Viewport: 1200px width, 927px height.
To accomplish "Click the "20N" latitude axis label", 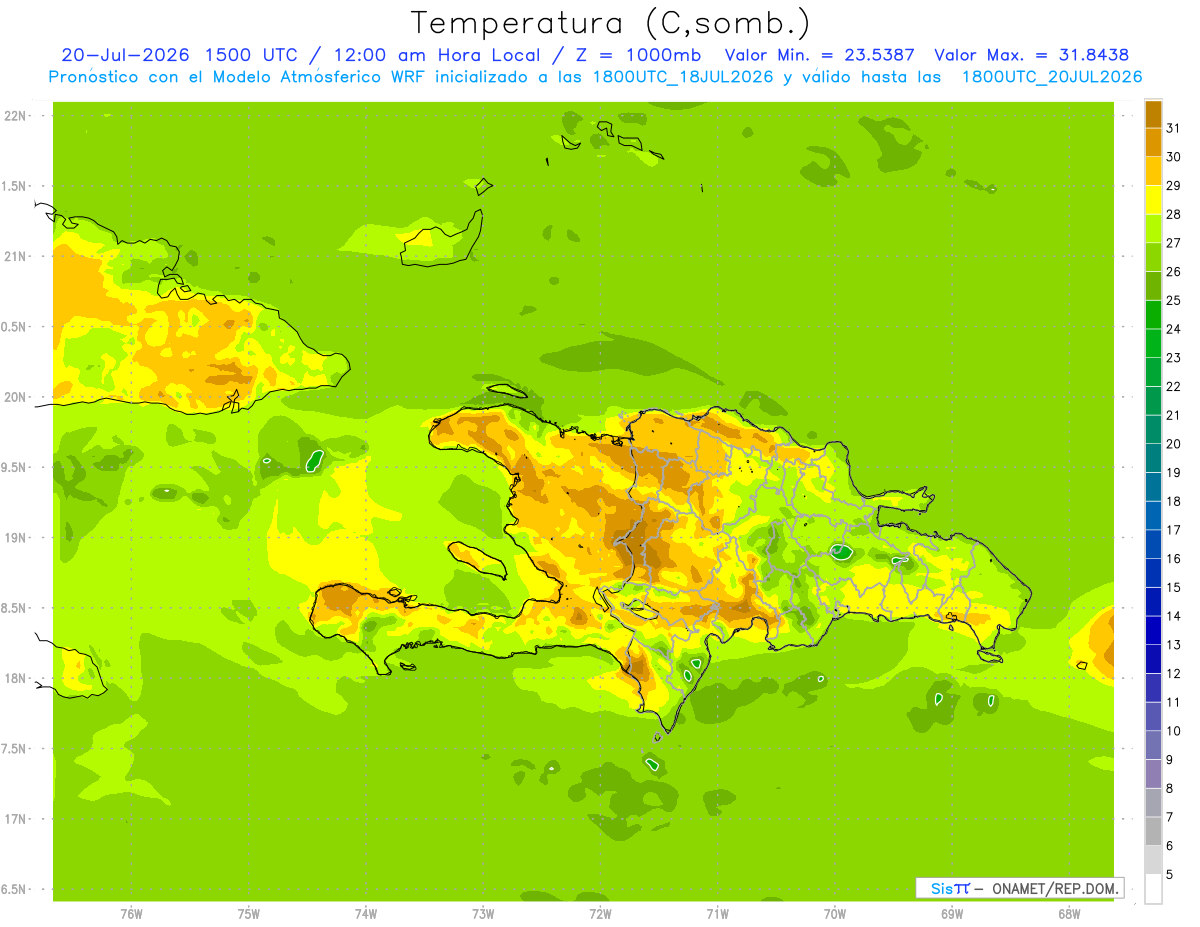I will pyautogui.click(x=15, y=397).
